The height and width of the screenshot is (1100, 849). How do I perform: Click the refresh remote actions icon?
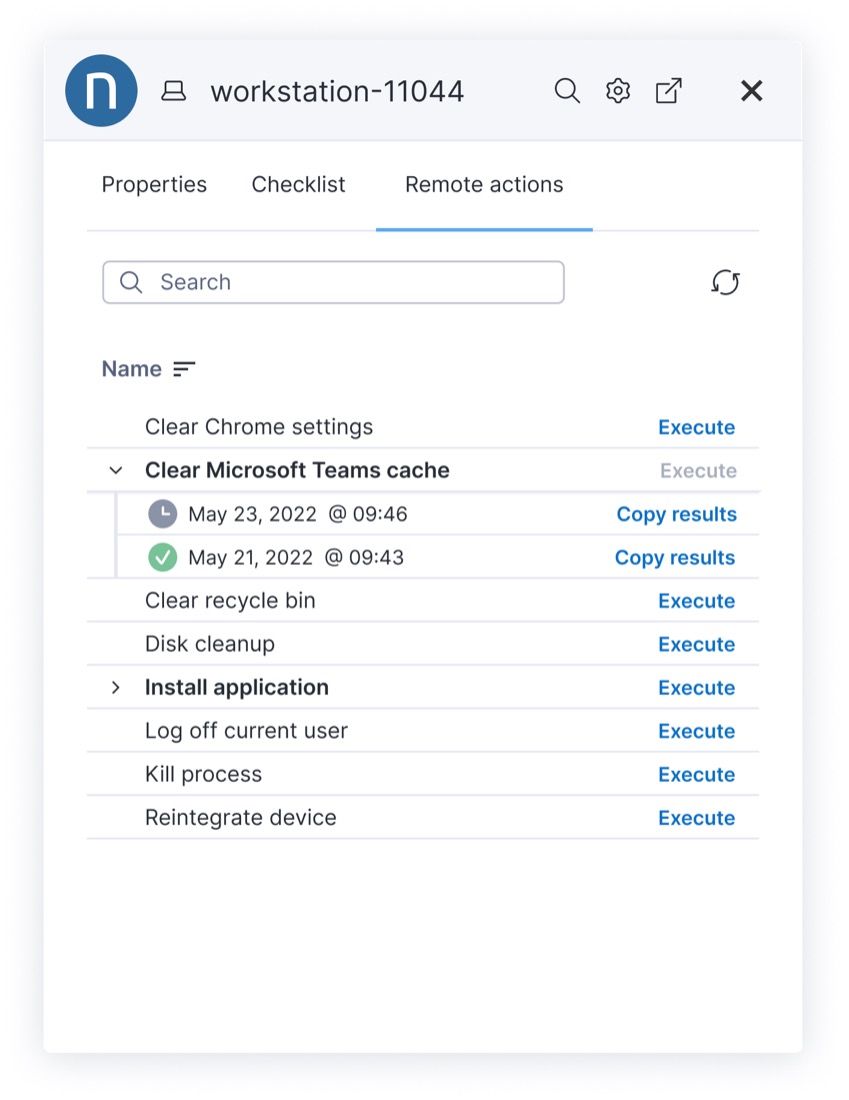725,283
